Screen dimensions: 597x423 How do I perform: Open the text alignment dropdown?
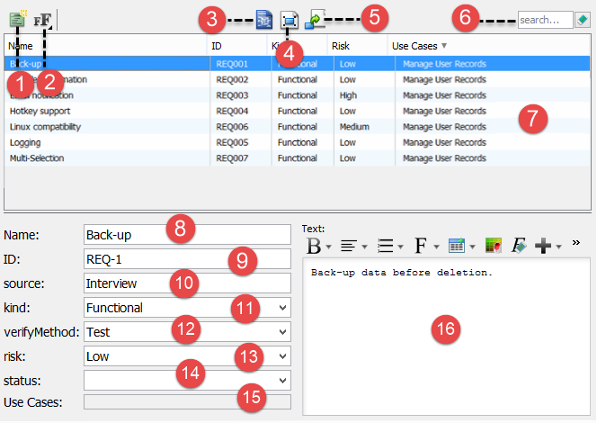(x=364, y=247)
